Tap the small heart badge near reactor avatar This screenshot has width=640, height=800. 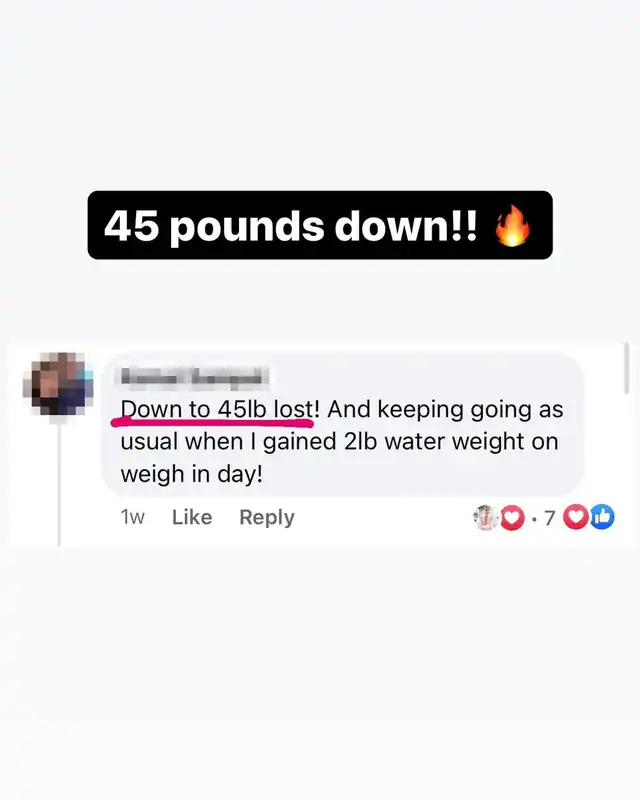(x=512, y=518)
